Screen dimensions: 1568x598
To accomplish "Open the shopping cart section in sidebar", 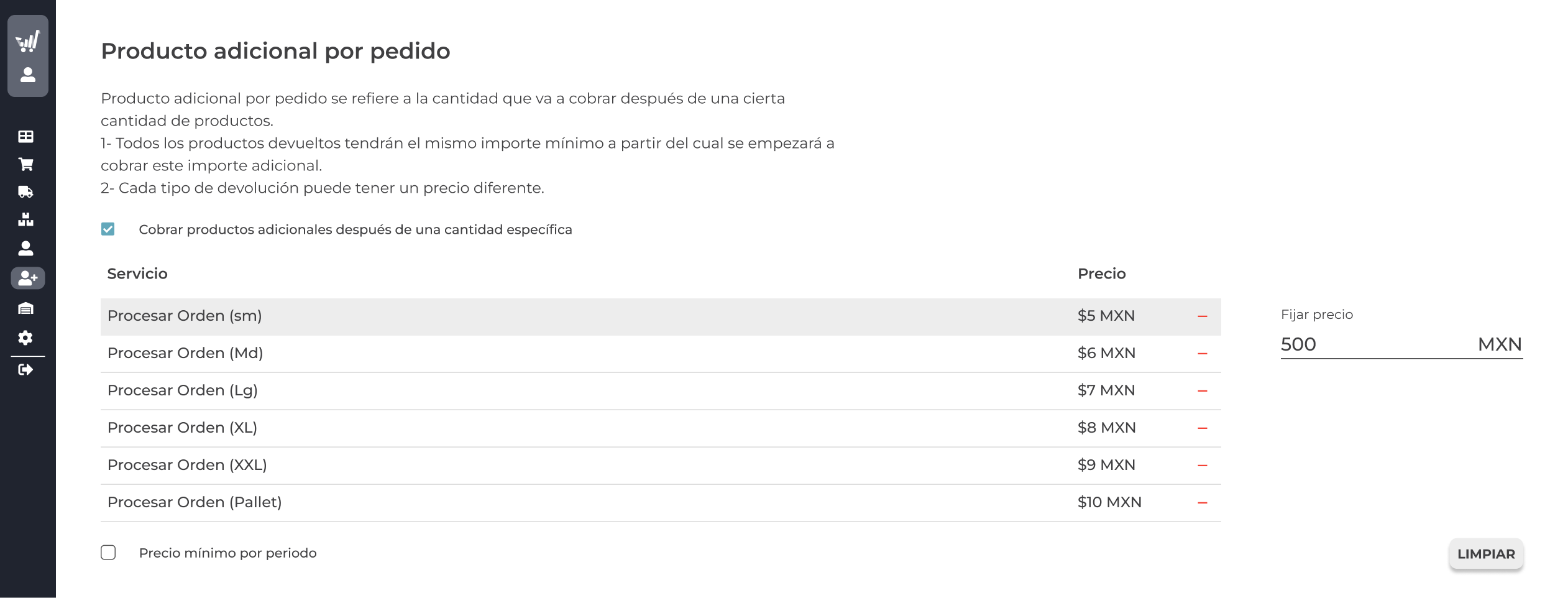I will pyautogui.click(x=25, y=164).
